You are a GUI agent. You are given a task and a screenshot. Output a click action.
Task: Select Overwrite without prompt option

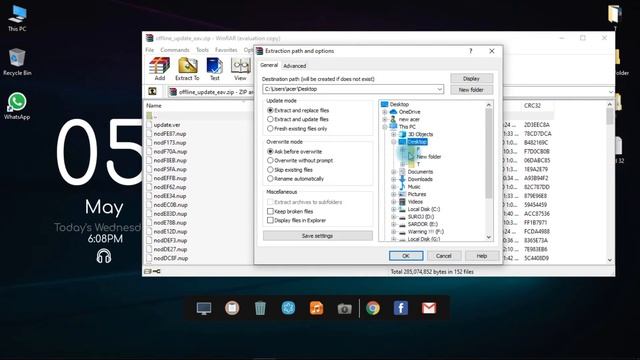pos(270,160)
